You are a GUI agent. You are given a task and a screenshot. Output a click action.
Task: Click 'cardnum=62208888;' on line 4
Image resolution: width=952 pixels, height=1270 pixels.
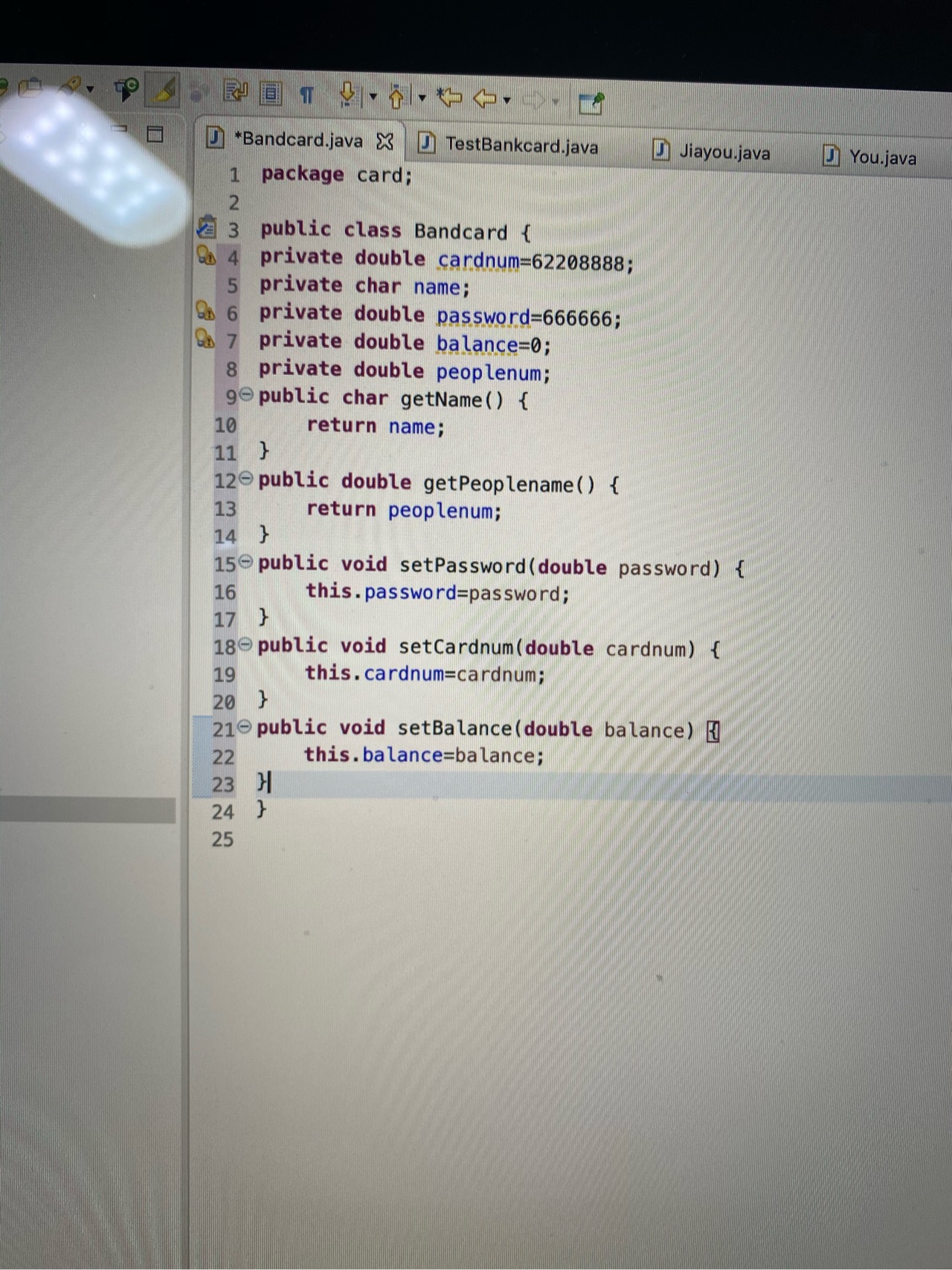point(535,262)
